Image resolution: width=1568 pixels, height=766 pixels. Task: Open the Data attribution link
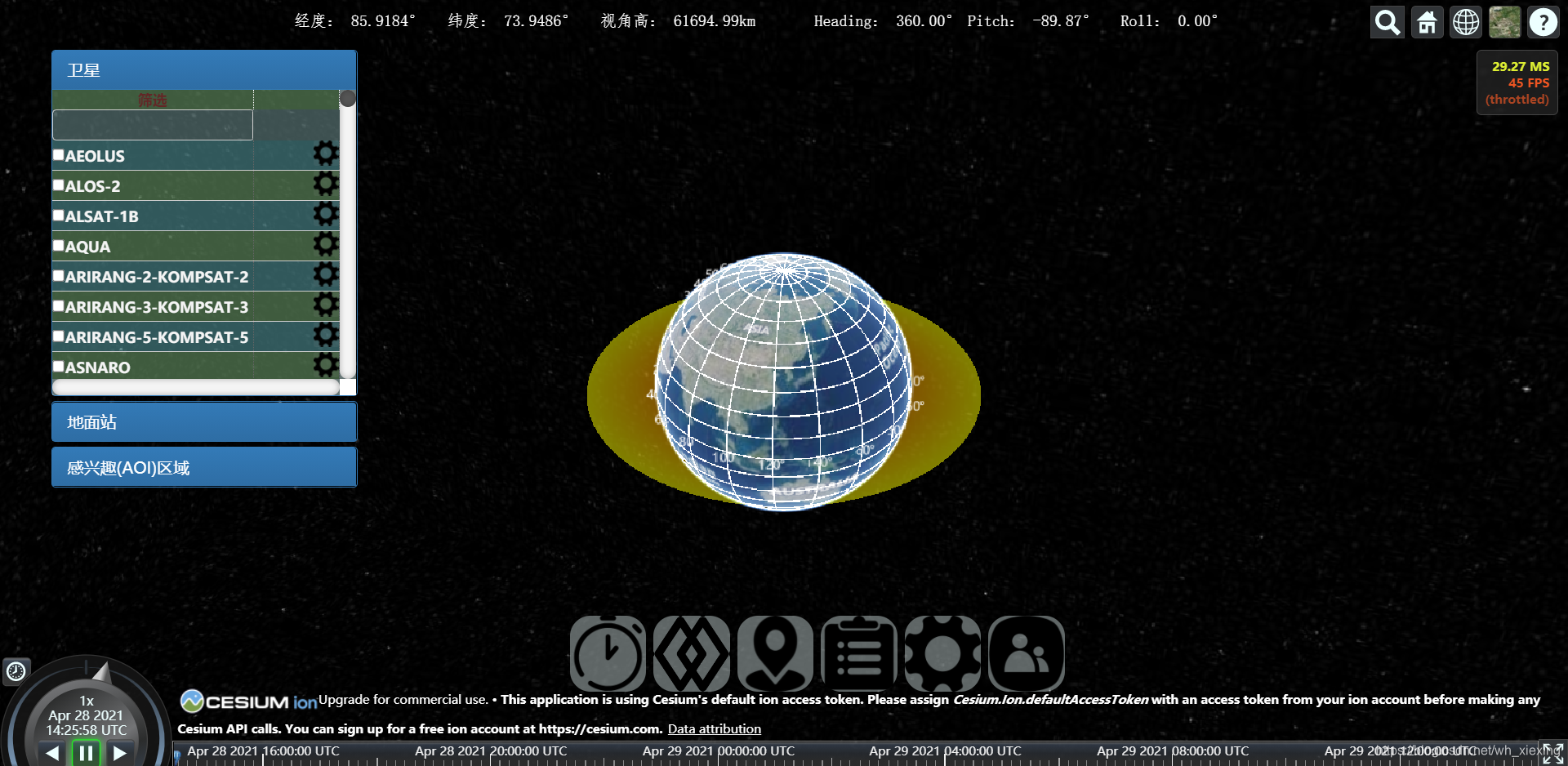pyautogui.click(x=715, y=728)
